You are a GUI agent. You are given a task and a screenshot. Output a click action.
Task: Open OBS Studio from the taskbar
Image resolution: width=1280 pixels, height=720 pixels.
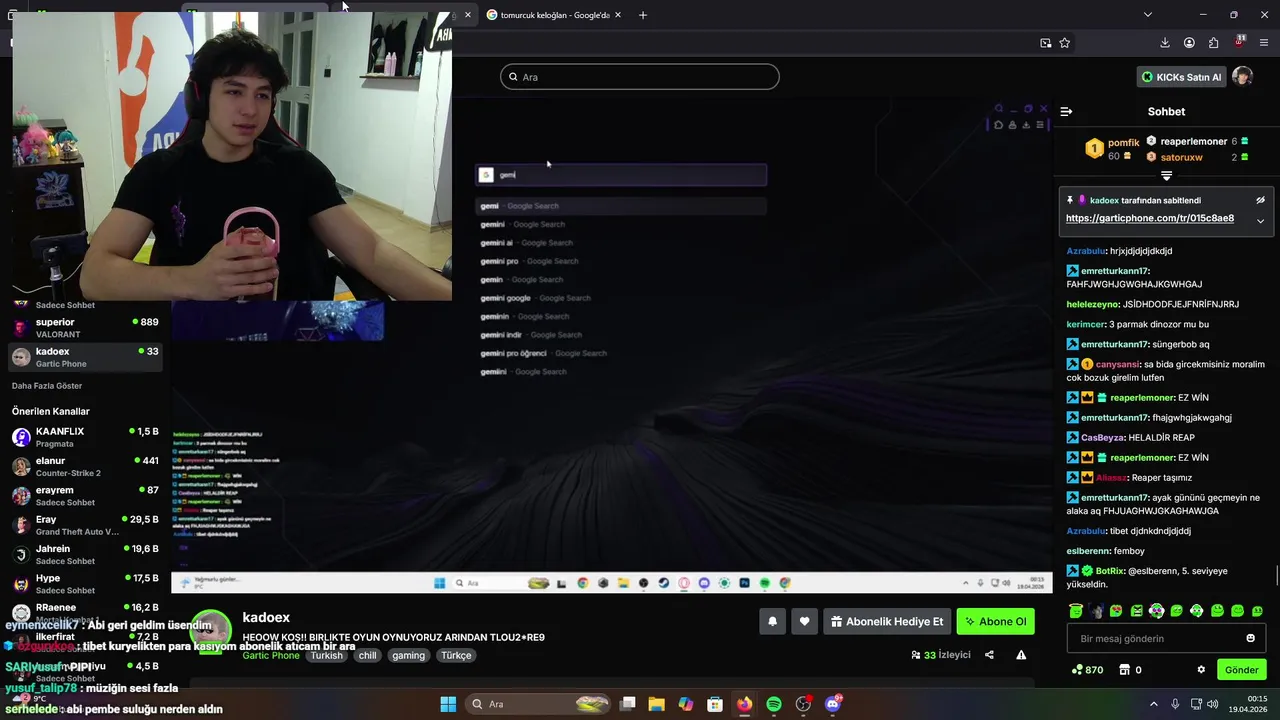[803, 704]
